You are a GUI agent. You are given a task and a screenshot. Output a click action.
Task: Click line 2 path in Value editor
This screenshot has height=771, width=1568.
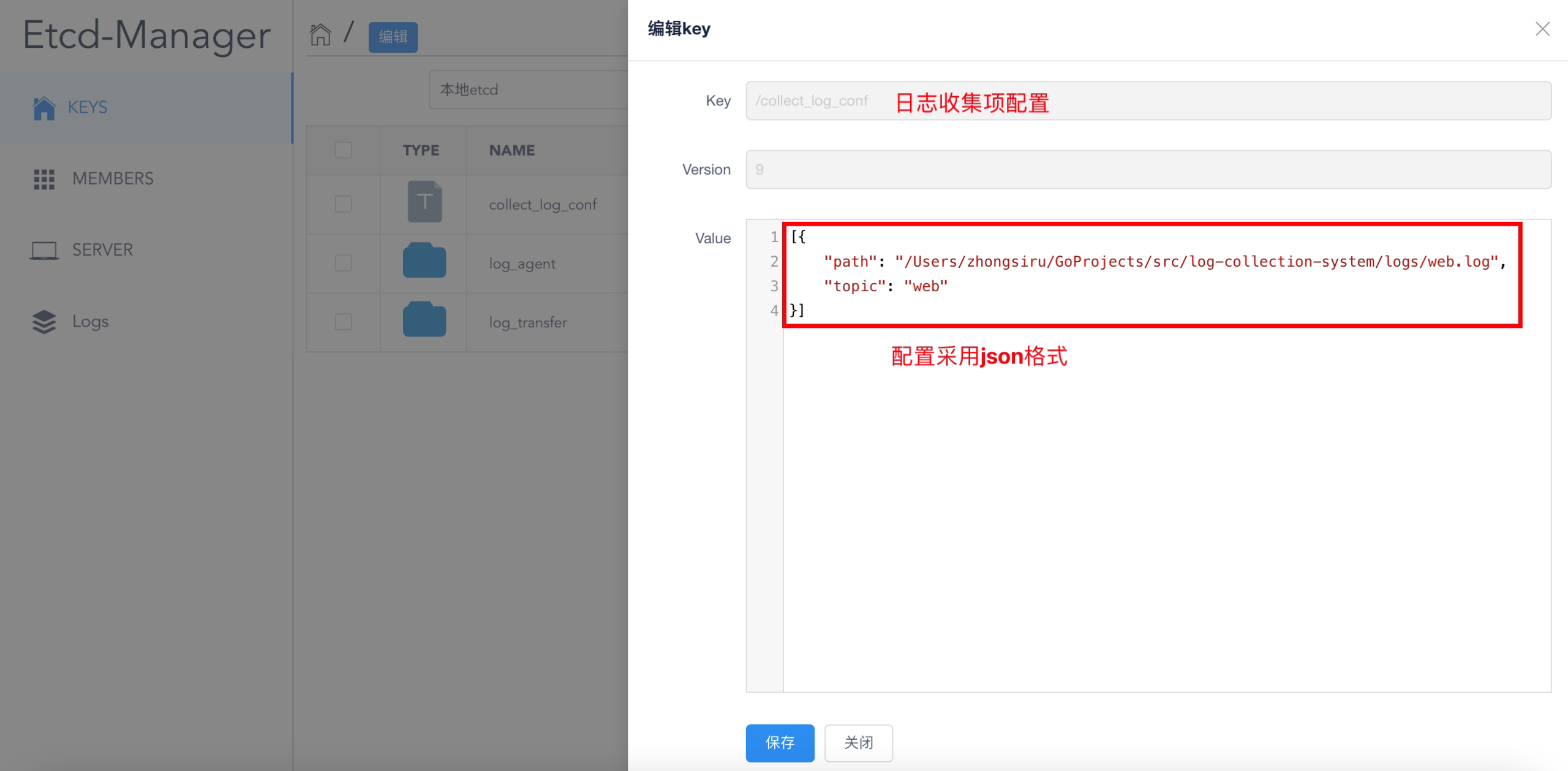1164,262
